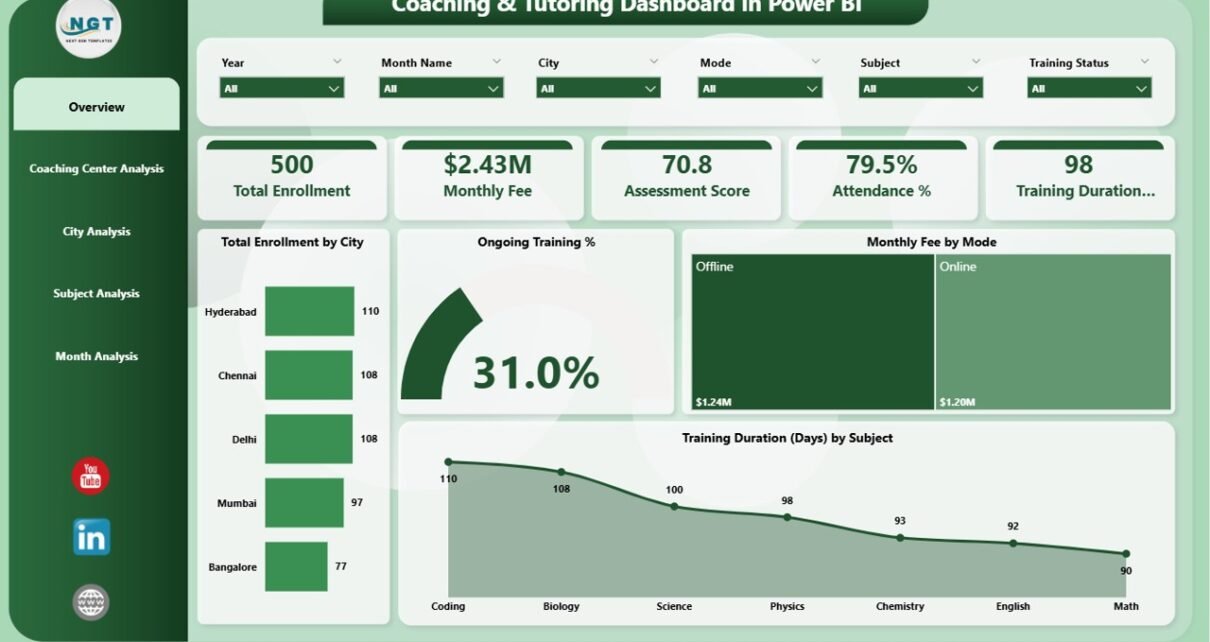Click the YouTube icon in sidebar

point(91,476)
